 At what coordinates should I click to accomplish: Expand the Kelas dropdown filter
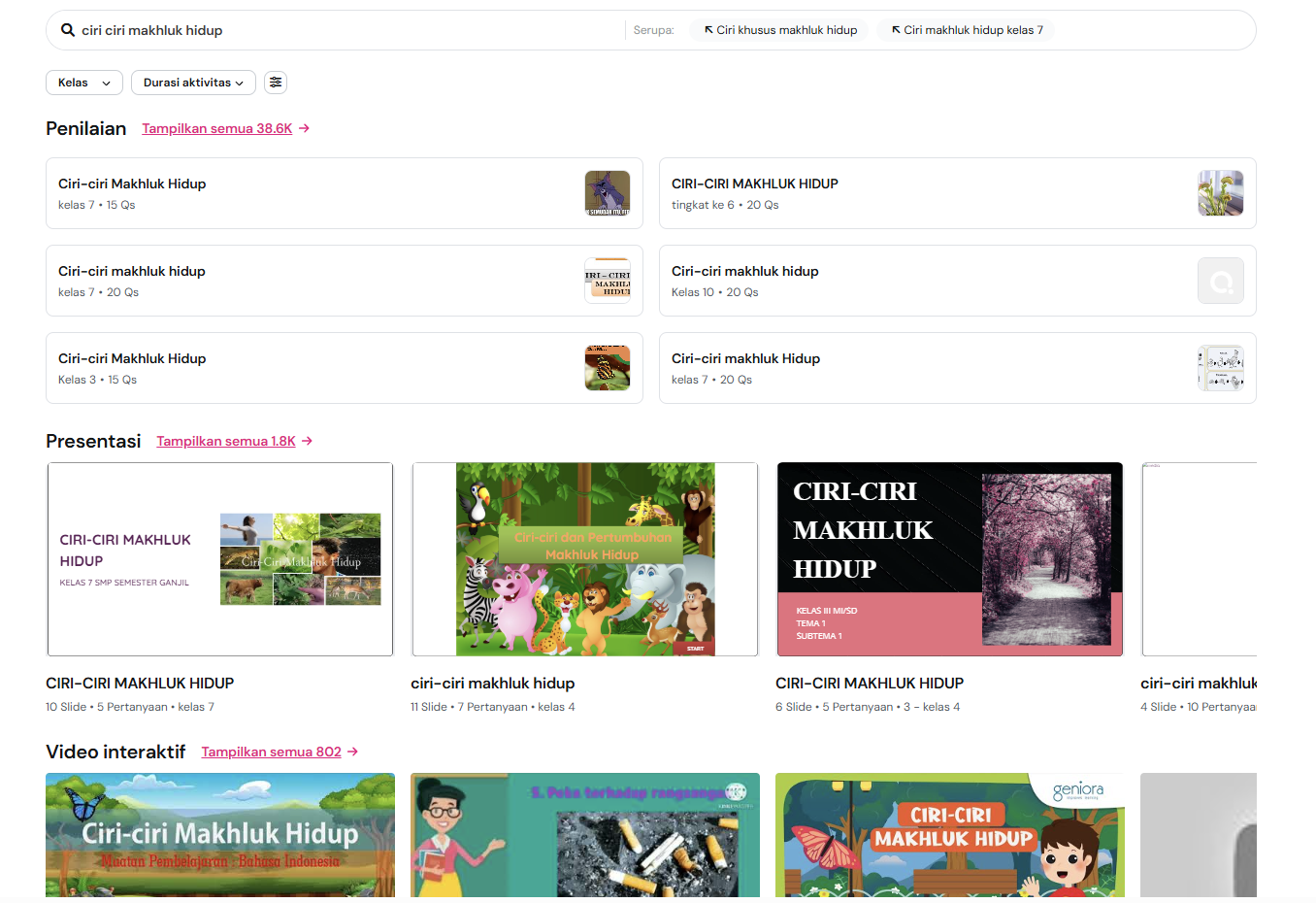[84, 83]
